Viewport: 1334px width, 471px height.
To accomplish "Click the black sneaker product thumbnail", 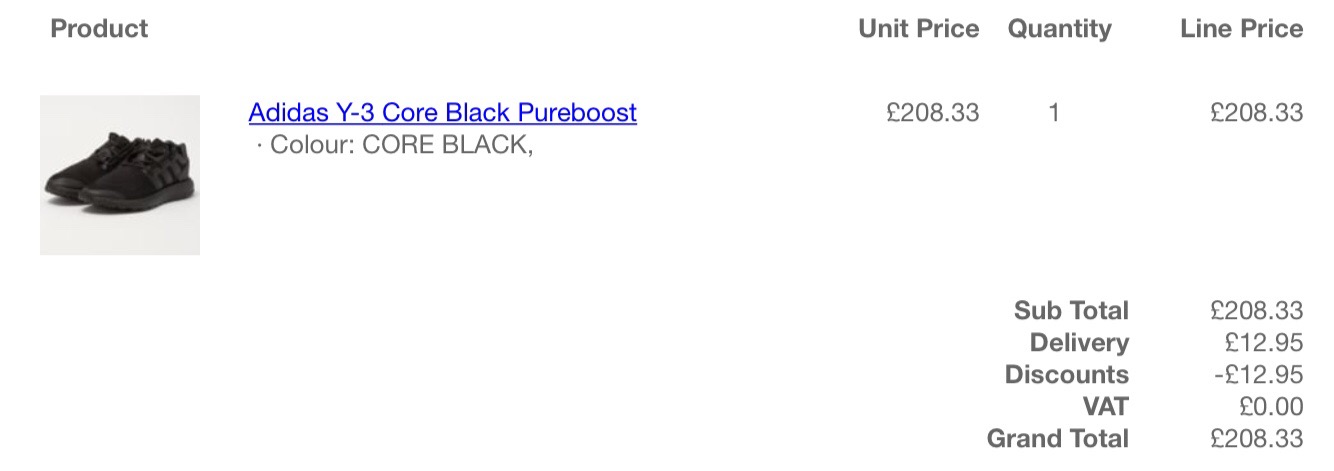I will [120, 175].
